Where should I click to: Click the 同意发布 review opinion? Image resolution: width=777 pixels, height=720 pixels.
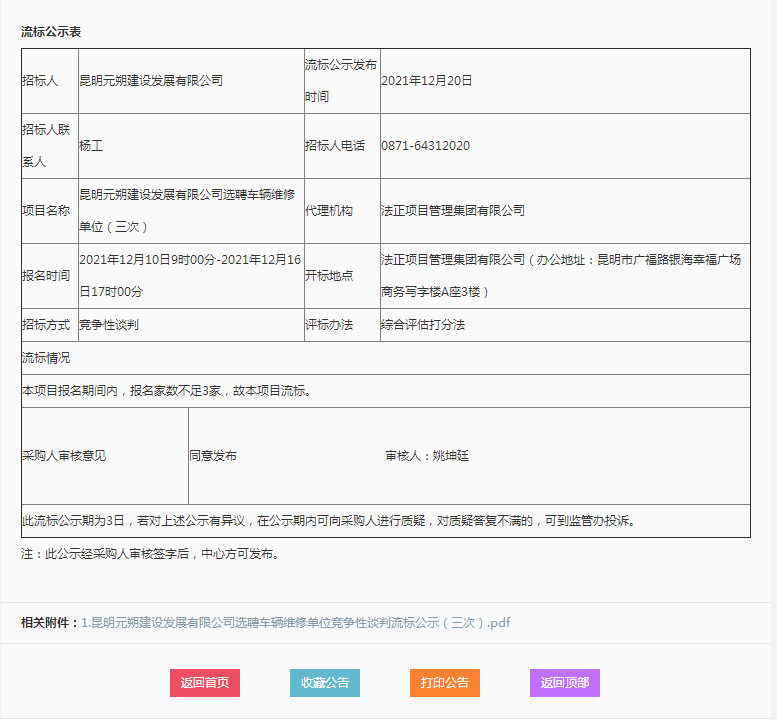[x=213, y=456]
